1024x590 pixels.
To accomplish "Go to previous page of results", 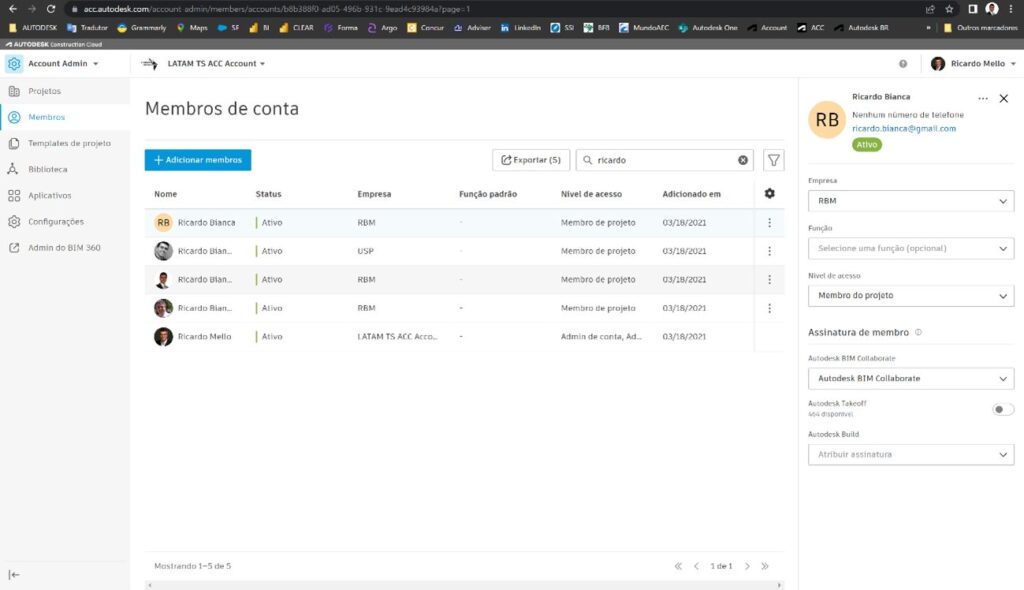I will [x=696, y=566].
